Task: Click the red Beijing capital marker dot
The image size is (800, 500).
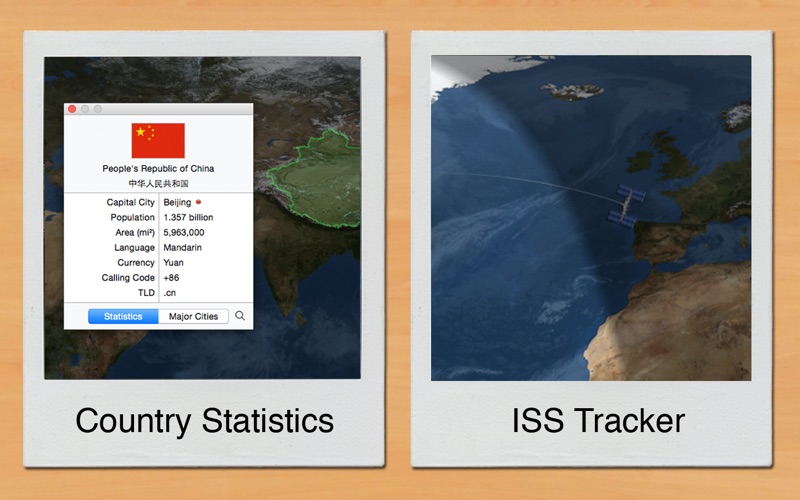Action: [198, 202]
